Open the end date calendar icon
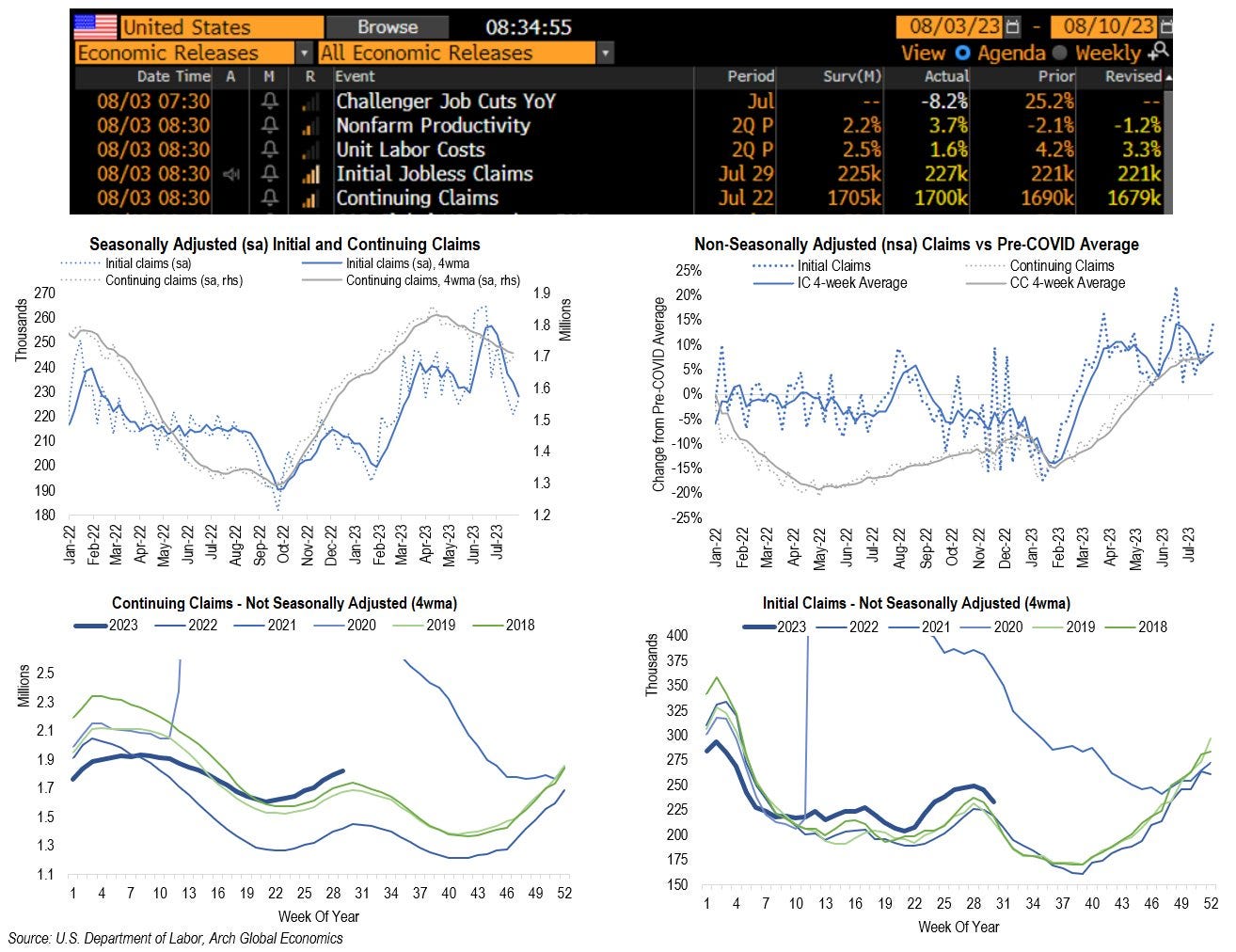Viewport: 1236px width, 952px height. (1166, 27)
